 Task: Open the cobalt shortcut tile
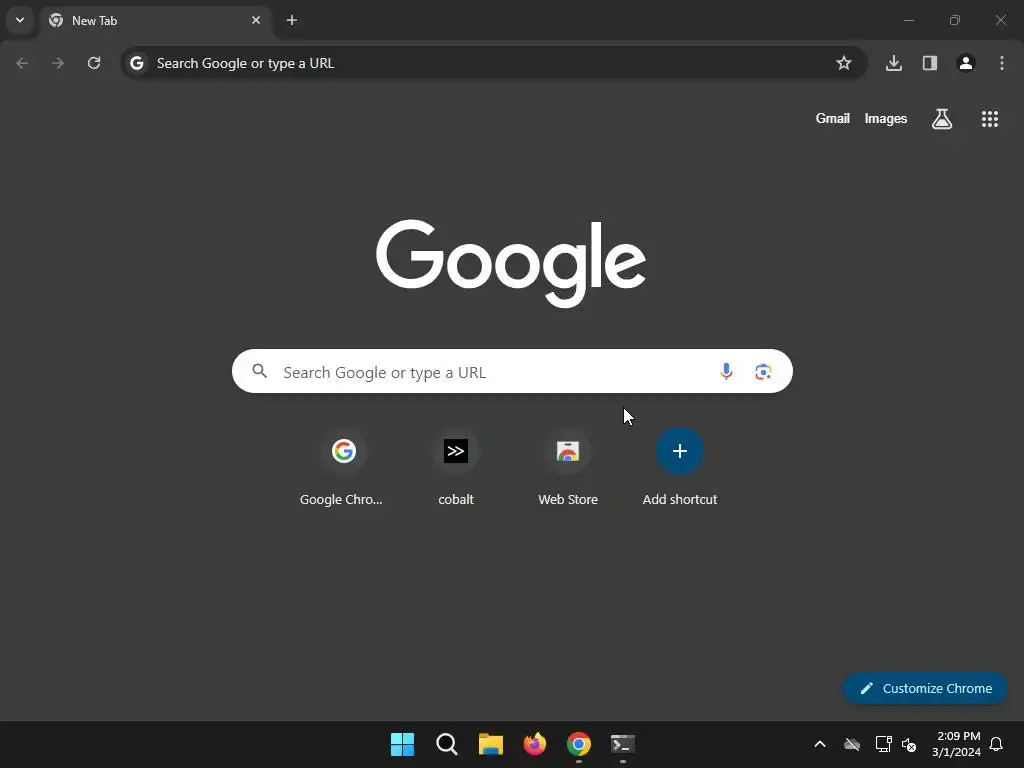point(456,468)
